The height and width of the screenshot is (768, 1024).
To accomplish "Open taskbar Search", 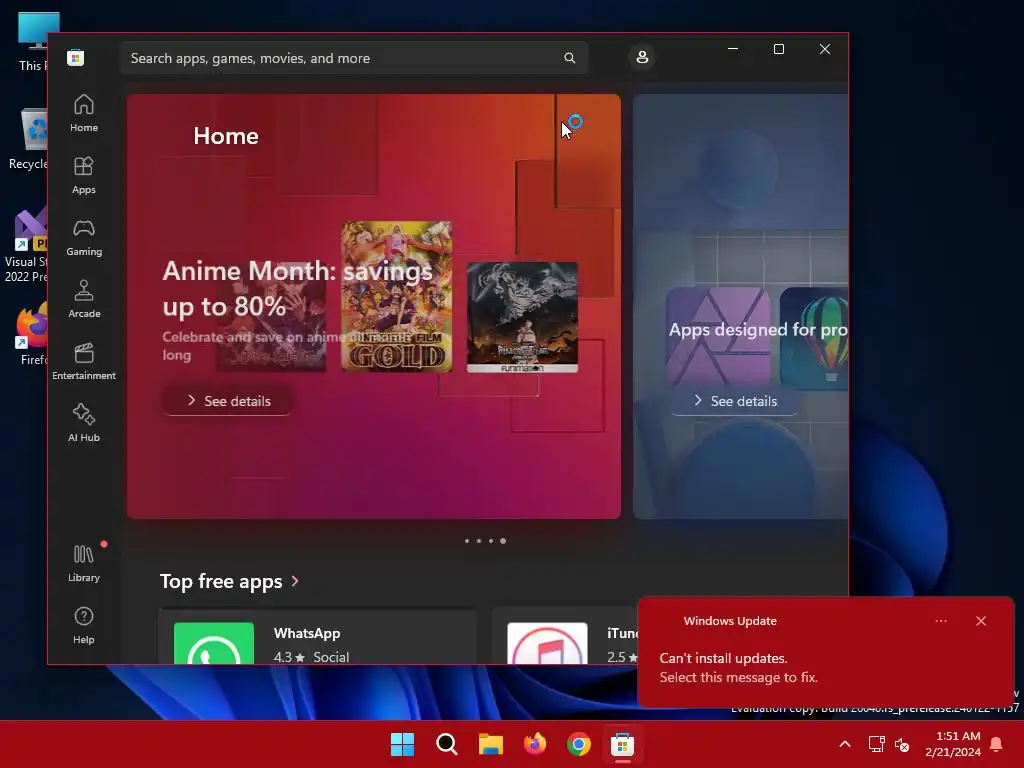I will coord(447,744).
